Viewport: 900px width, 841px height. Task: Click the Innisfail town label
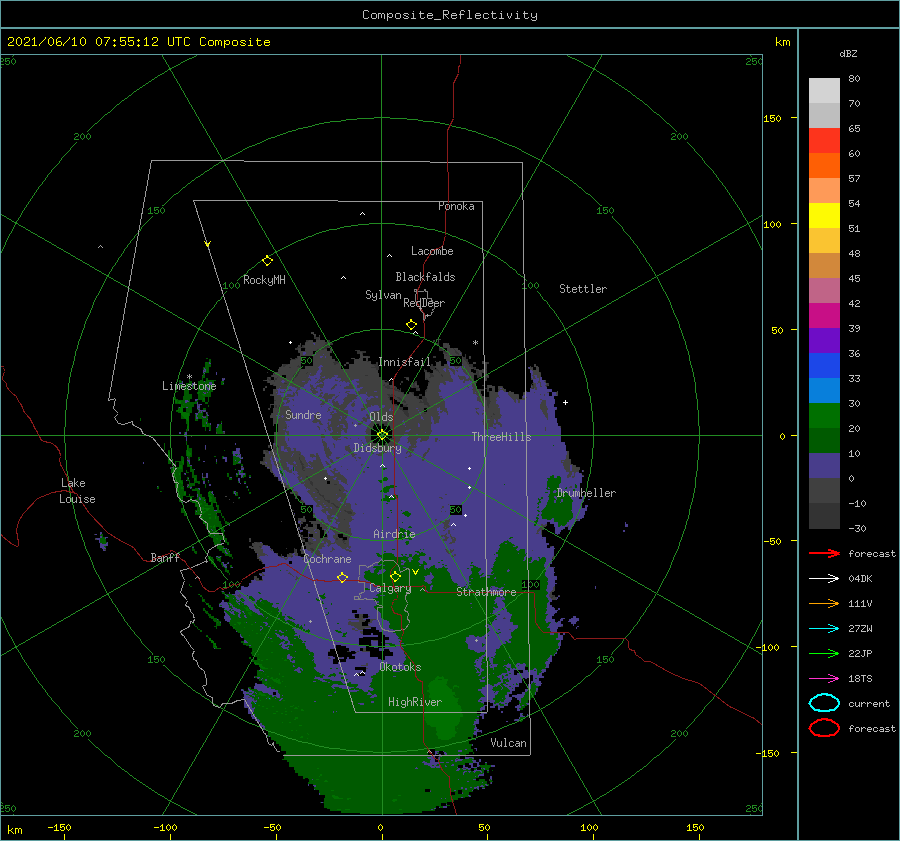point(404,362)
